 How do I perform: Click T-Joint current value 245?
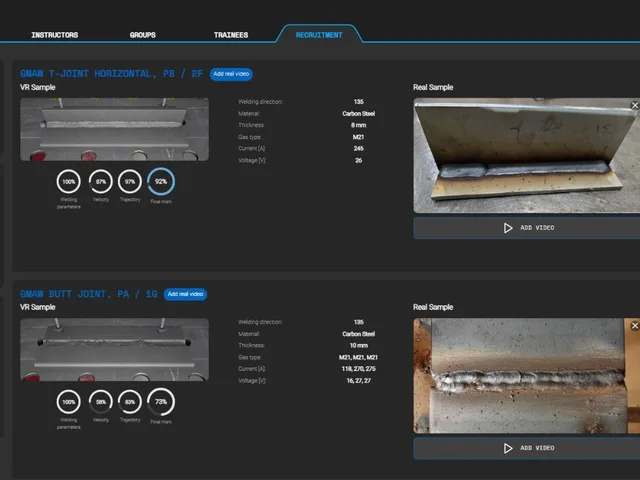tap(358, 149)
